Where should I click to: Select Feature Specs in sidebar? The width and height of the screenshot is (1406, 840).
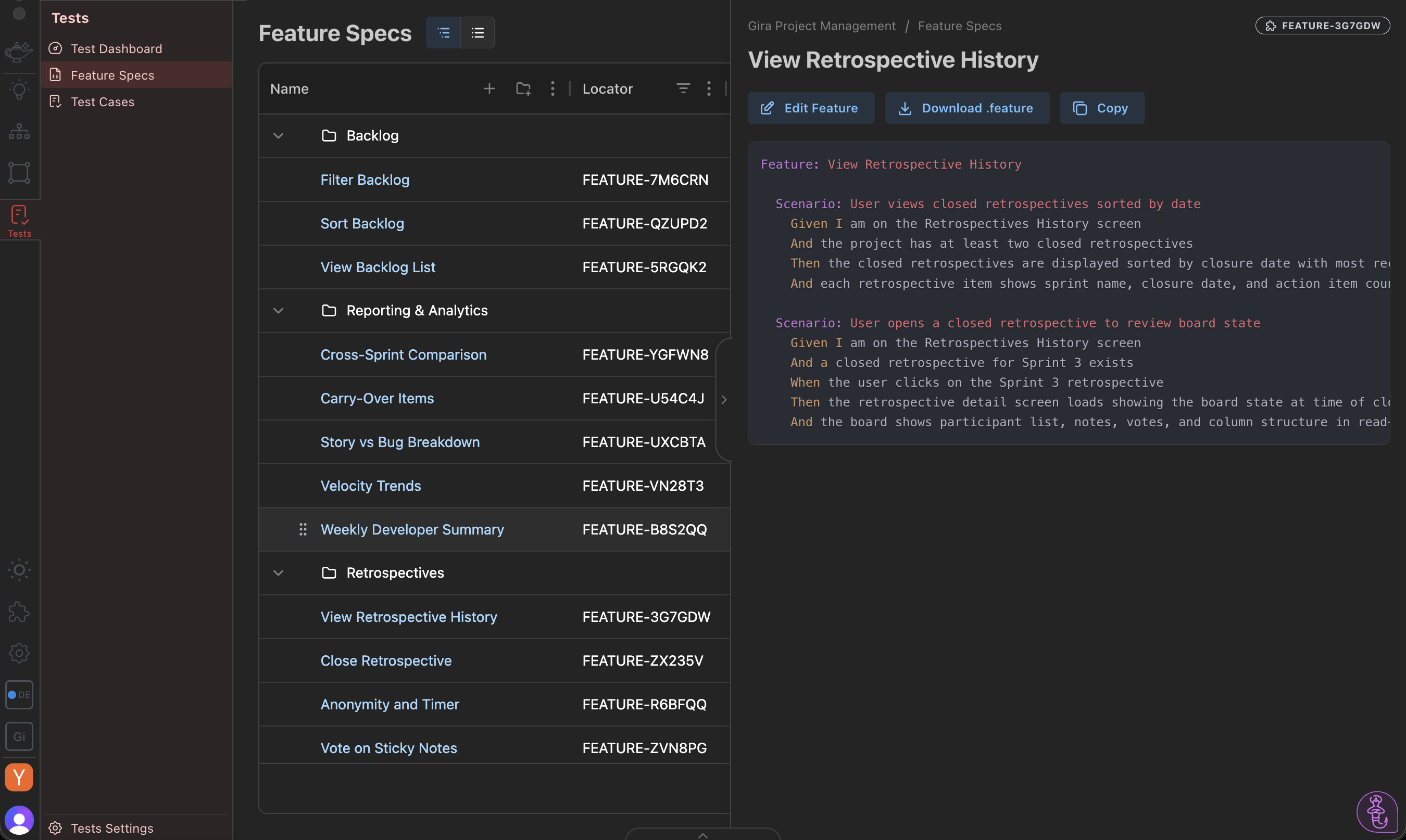136,75
